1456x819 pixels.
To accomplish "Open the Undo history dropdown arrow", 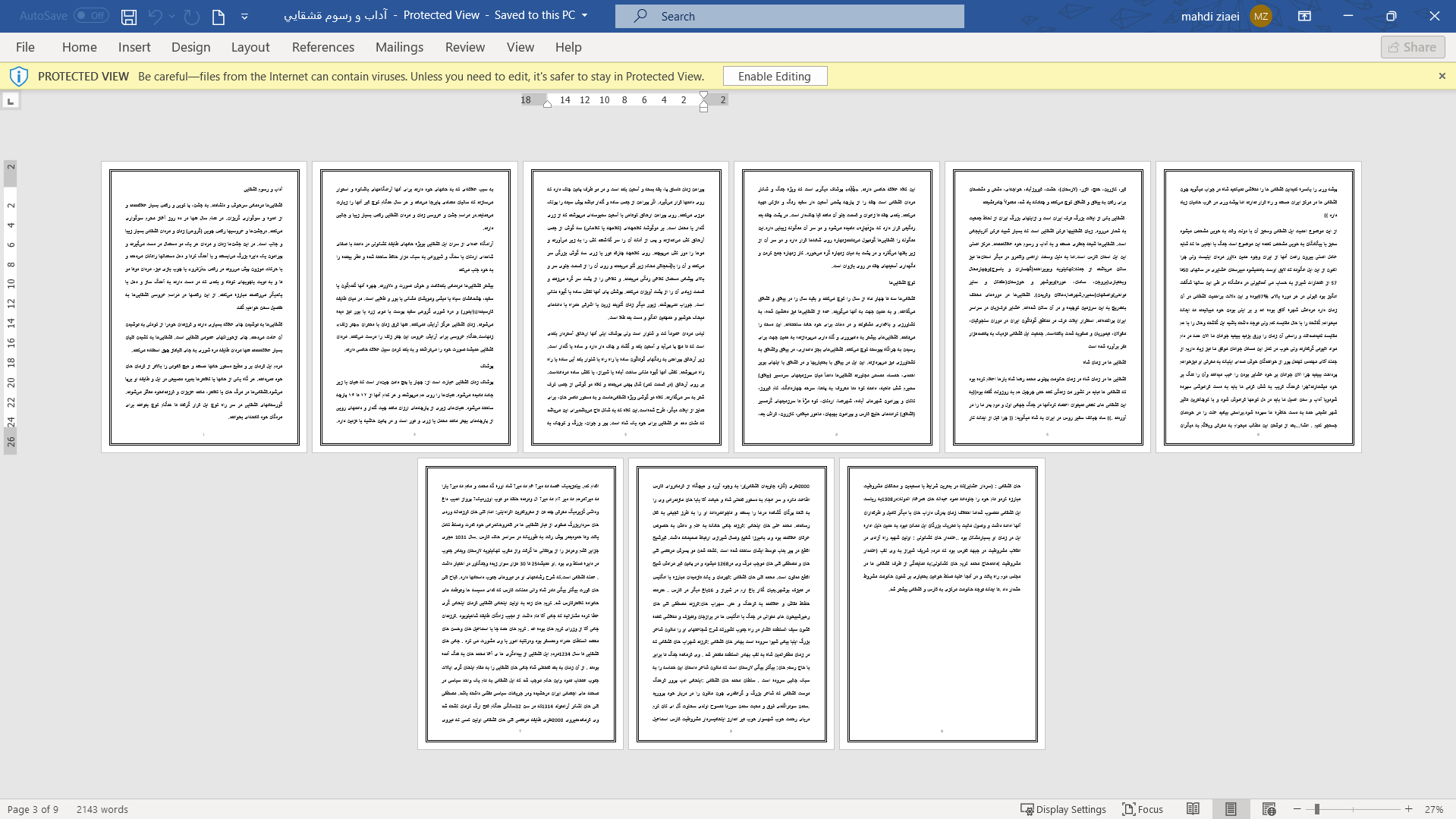I will [x=172, y=16].
